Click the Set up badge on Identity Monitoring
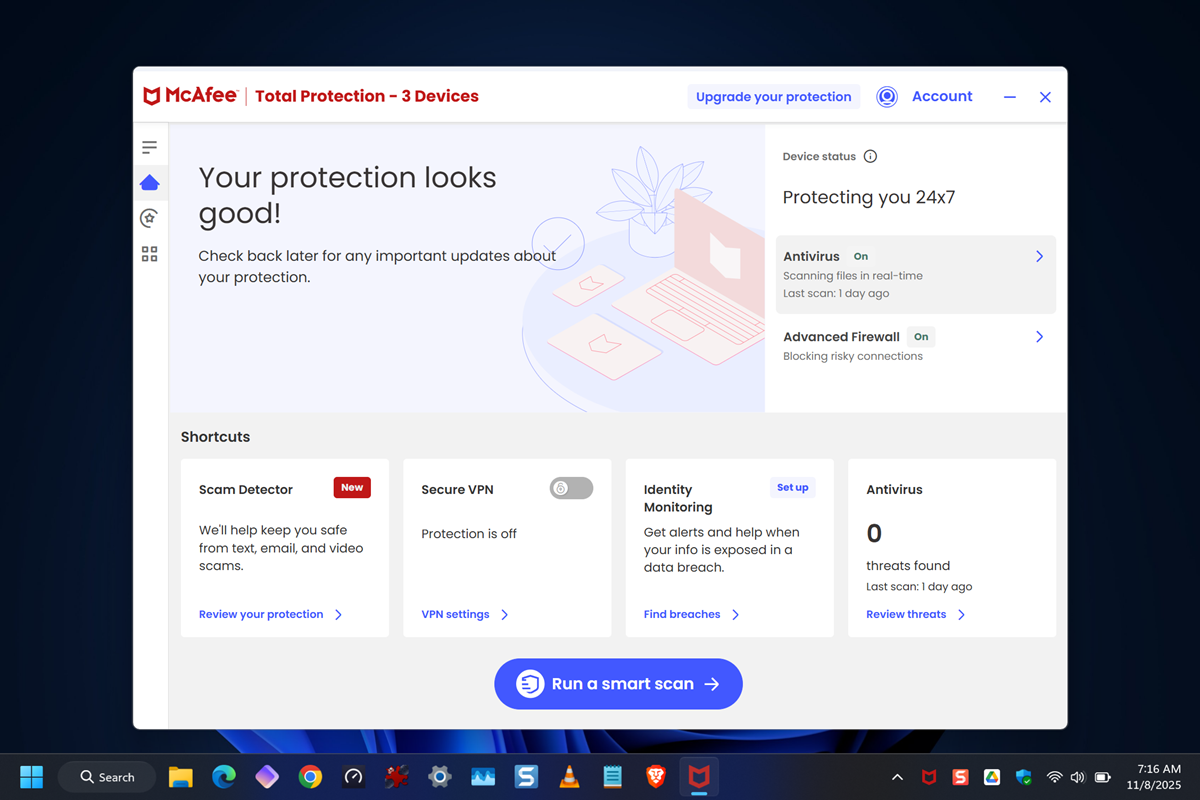Viewport: 1200px width, 800px height. click(x=793, y=488)
